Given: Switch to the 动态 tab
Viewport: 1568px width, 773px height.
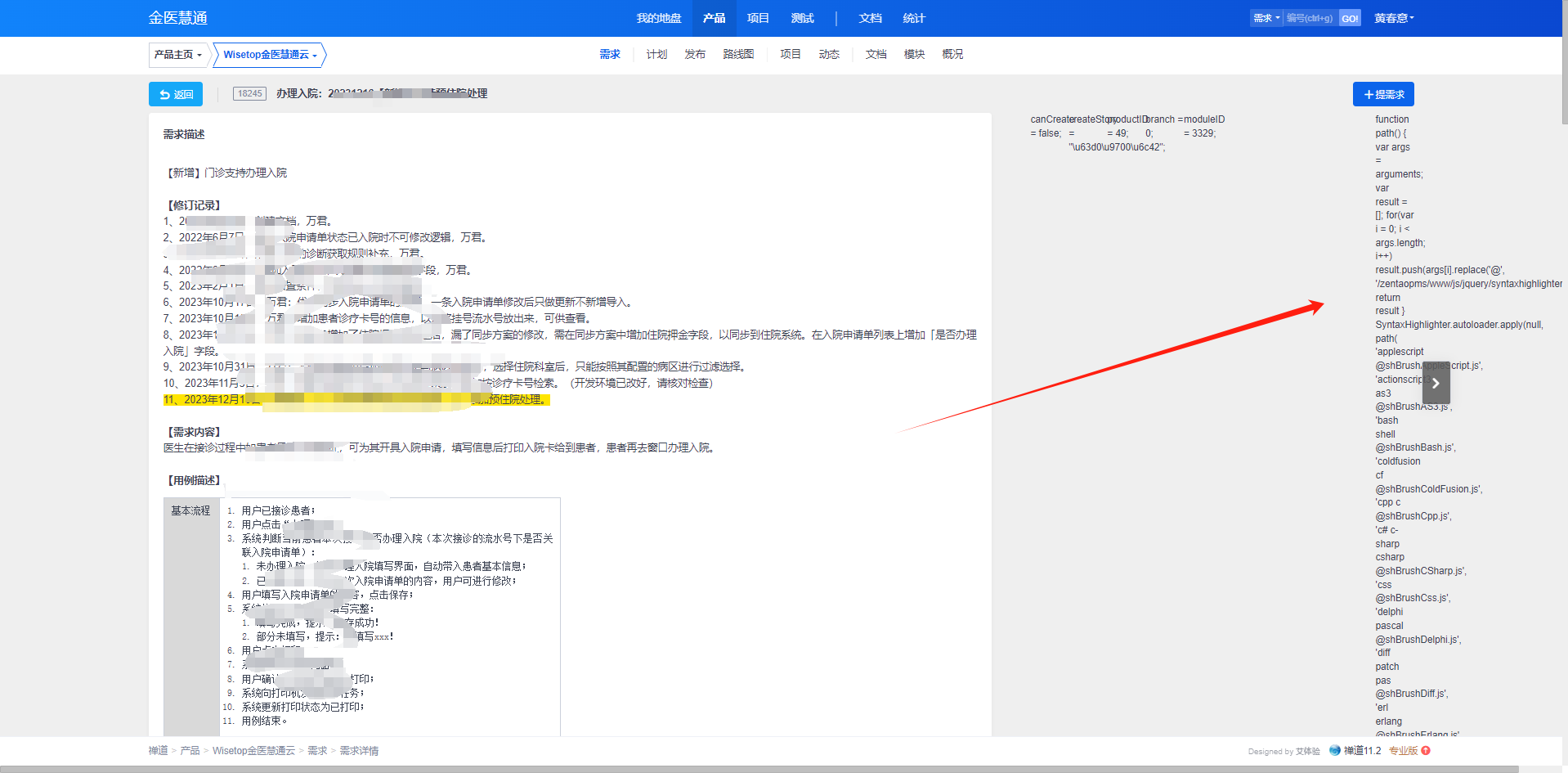Looking at the screenshot, I should 829,54.
